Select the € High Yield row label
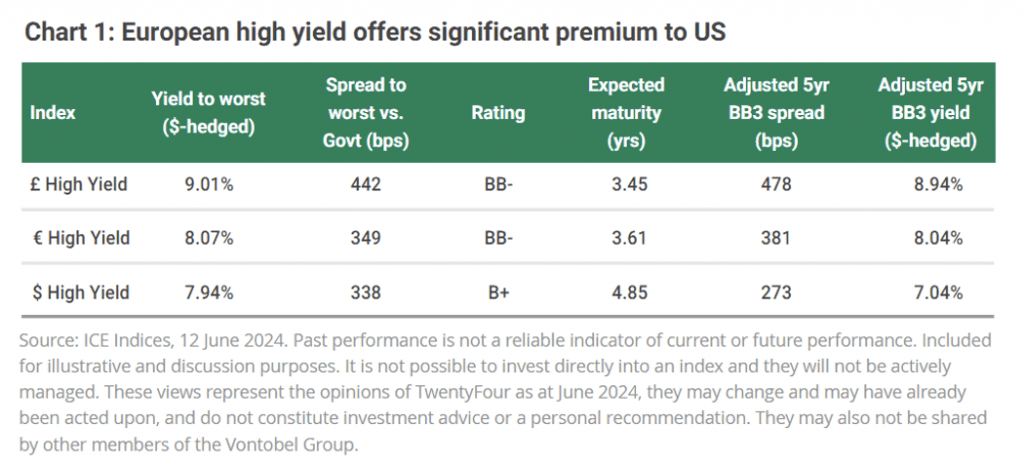Screen dimensions: 1024x464 point(80,238)
